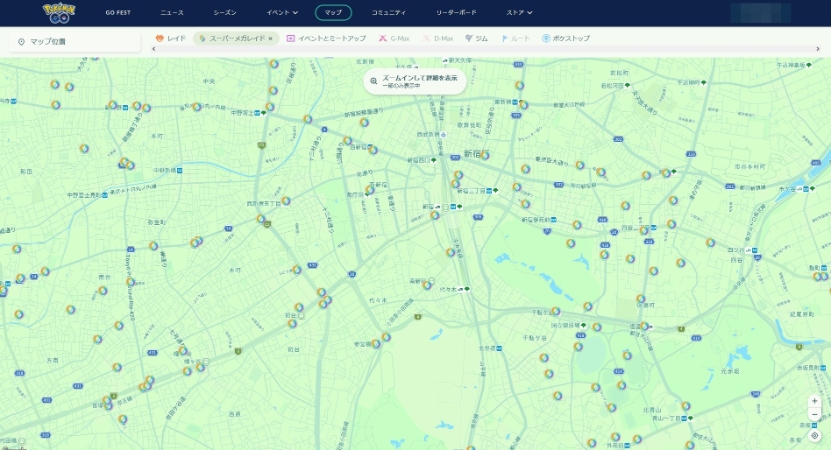This screenshot has height=450, width=831.
Task: Expand the イベント navigation dropdown
Action: [282, 12]
